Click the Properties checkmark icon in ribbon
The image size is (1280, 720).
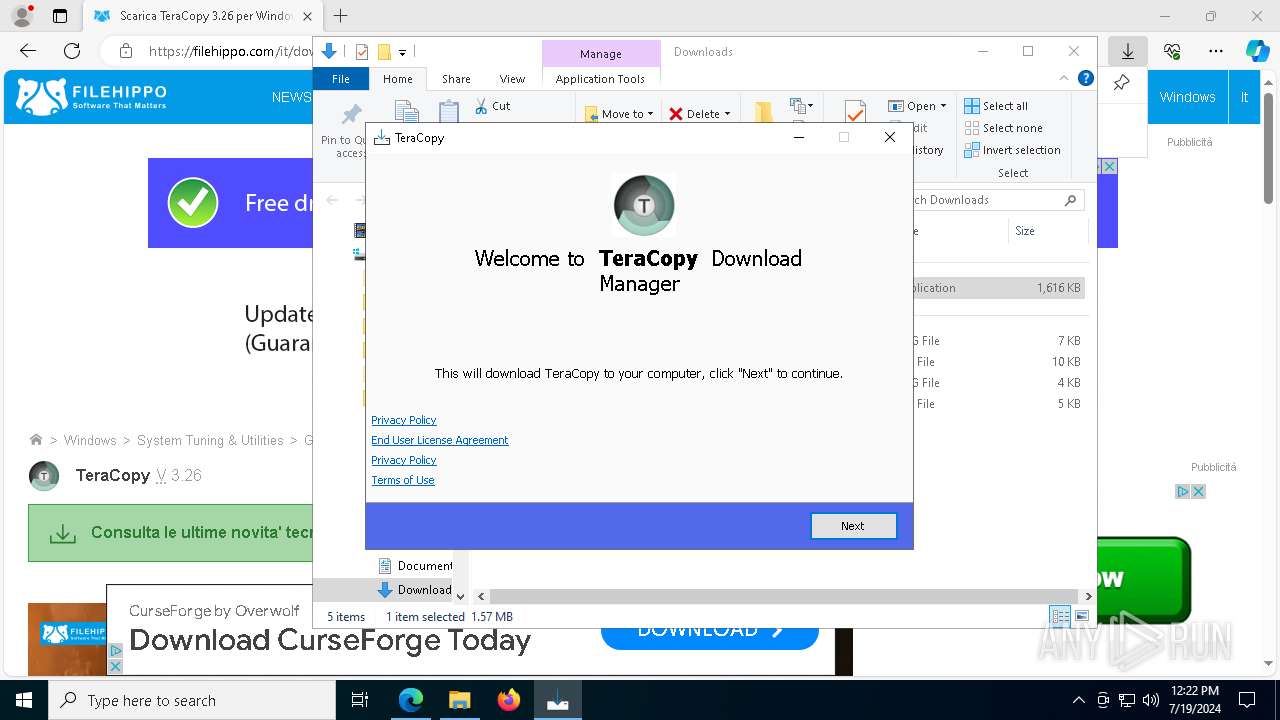point(855,112)
